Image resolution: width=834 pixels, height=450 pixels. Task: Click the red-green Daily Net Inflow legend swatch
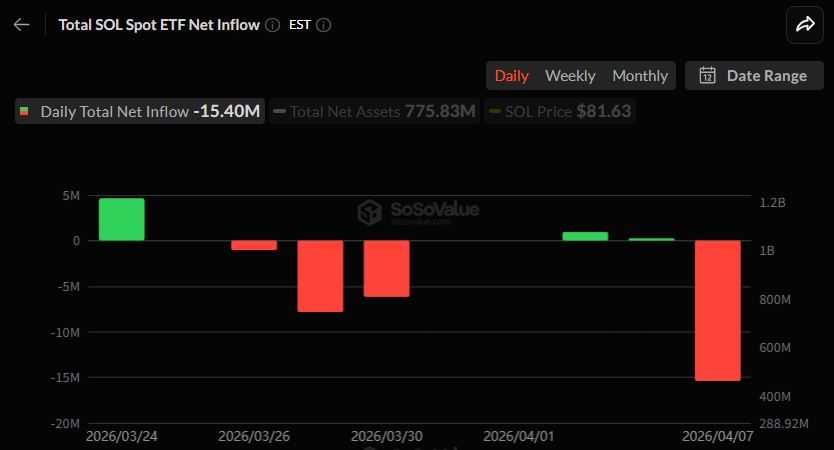[25, 111]
